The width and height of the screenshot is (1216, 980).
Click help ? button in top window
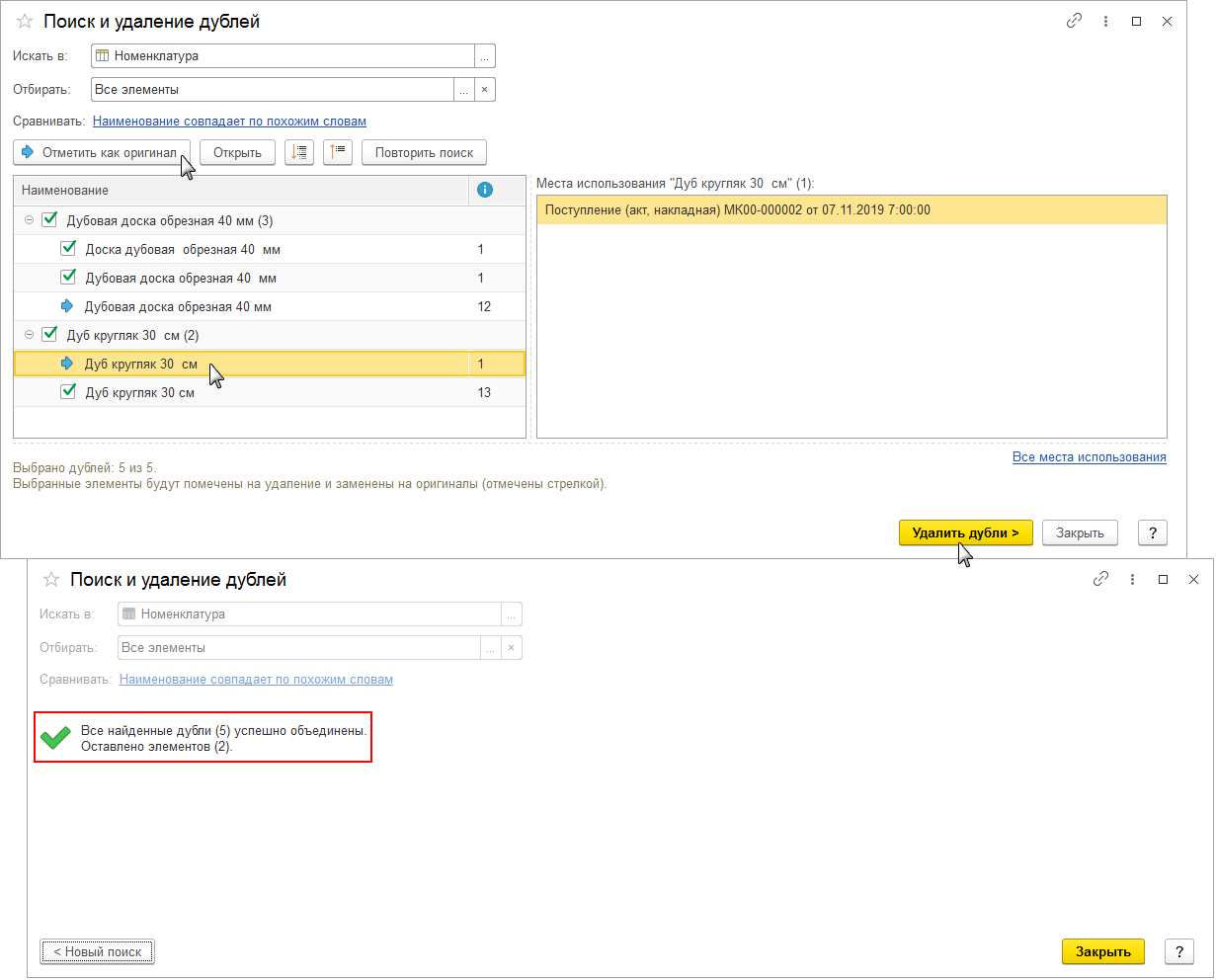1153,532
